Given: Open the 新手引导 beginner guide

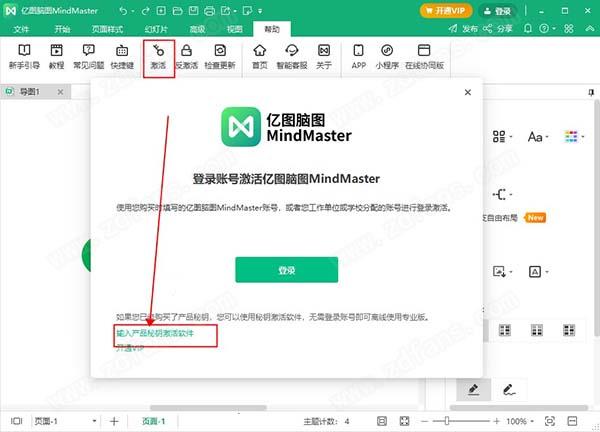Looking at the screenshot, I should pos(24,56).
